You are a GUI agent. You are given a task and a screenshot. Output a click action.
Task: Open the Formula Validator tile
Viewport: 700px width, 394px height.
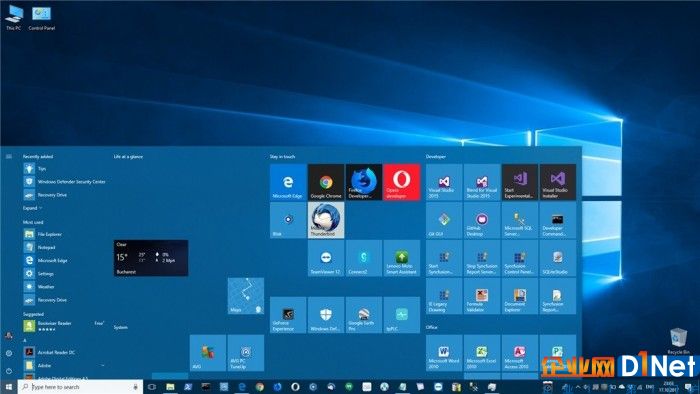(x=482, y=296)
